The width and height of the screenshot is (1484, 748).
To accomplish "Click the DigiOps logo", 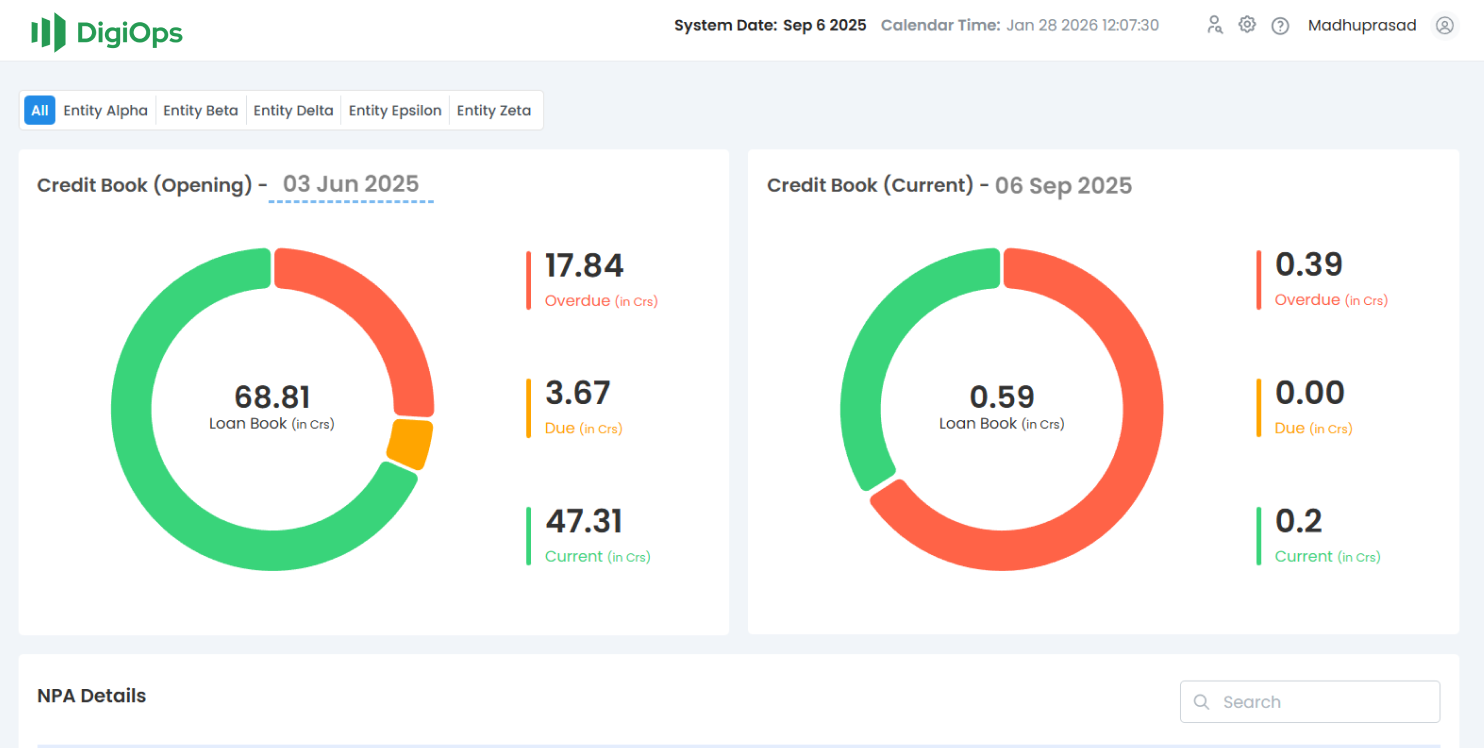I will [x=106, y=30].
